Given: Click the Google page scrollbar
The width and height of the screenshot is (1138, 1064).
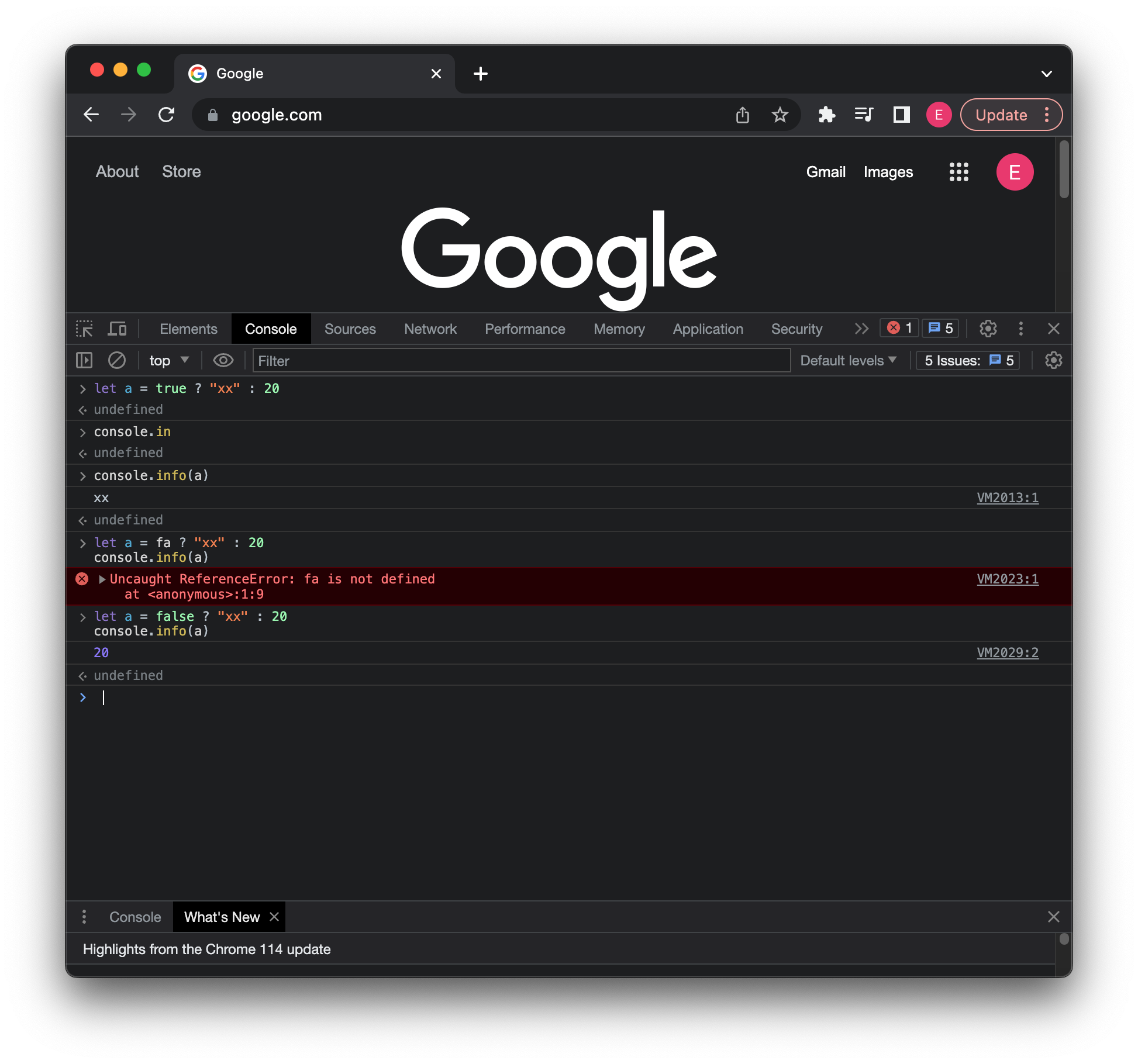Looking at the screenshot, I should 1064,170.
